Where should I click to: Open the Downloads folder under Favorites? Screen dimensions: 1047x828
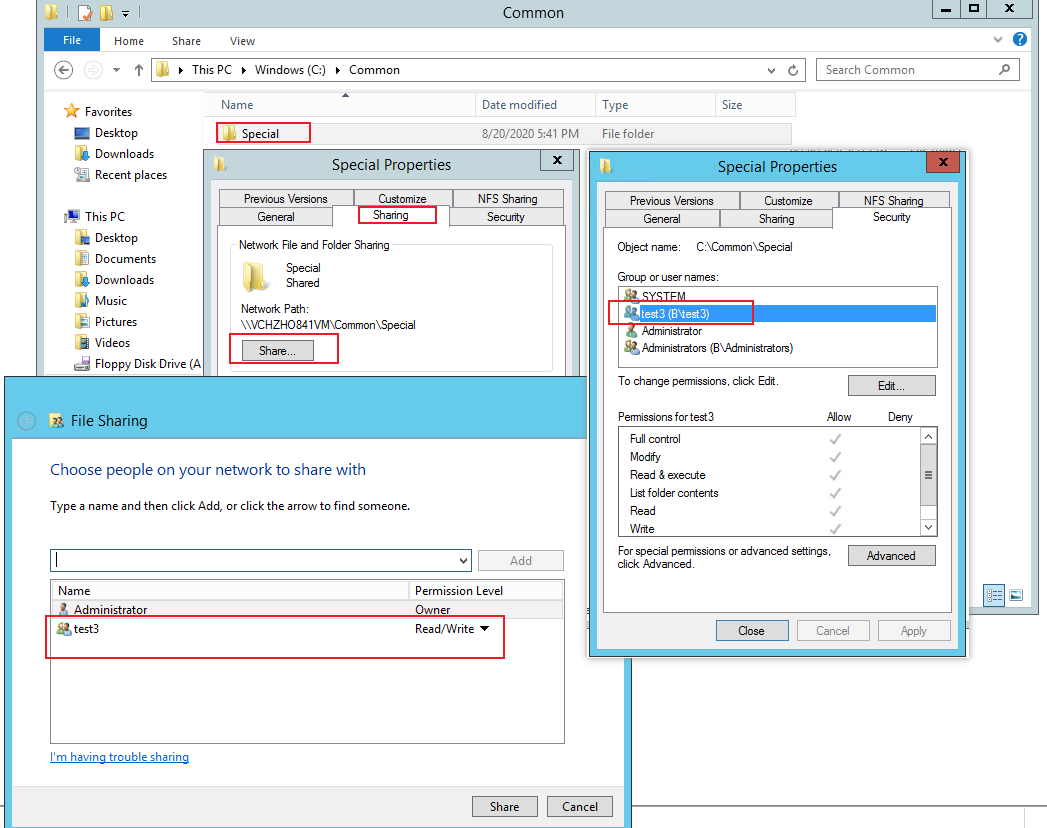click(x=123, y=153)
